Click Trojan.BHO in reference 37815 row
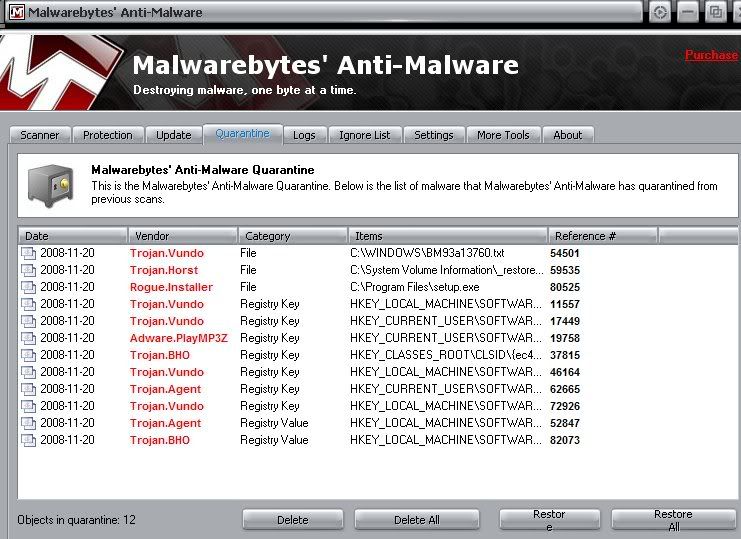The width and height of the screenshot is (741, 539). tap(160, 355)
